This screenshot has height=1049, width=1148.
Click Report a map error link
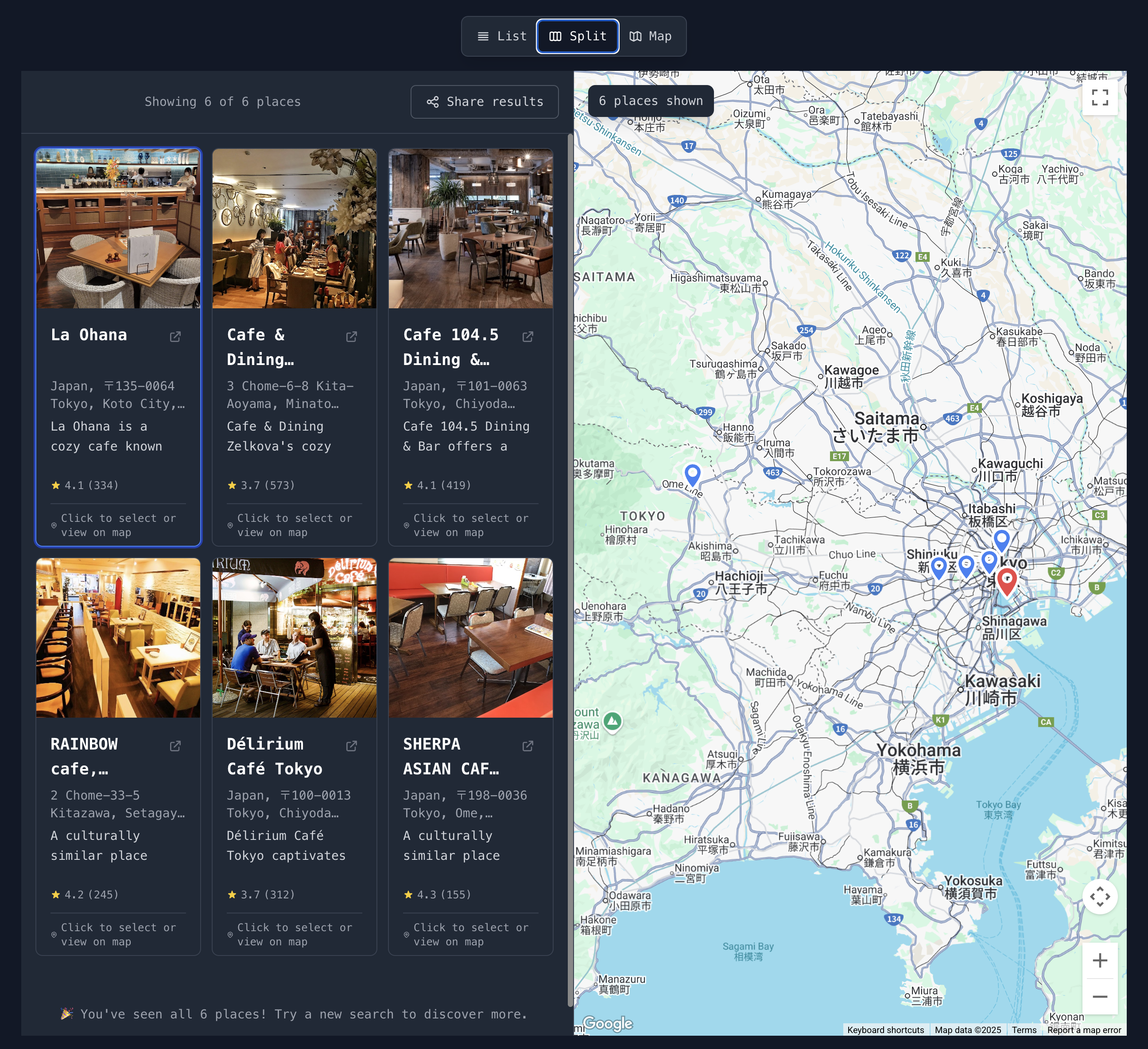pyautogui.click(x=1084, y=1030)
